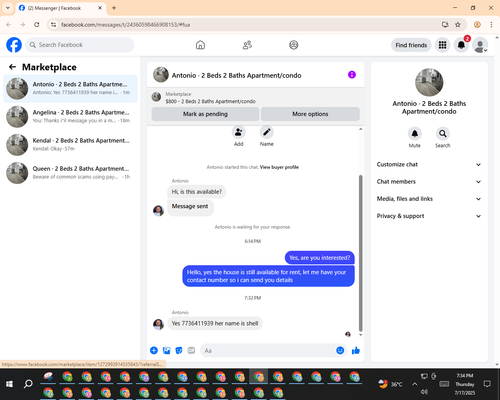Click the Marketplace listing $800 banner

pos(256,97)
